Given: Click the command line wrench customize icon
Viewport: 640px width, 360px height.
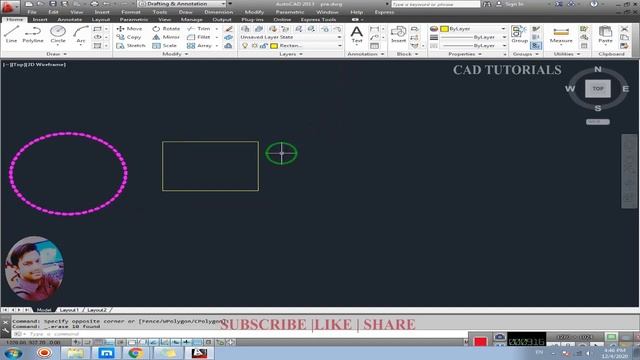Looking at the screenshot, I should coord(5,331).
